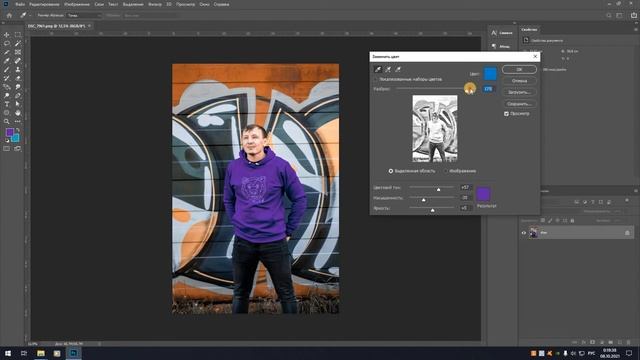Select the Move tool

click(7, 35)
